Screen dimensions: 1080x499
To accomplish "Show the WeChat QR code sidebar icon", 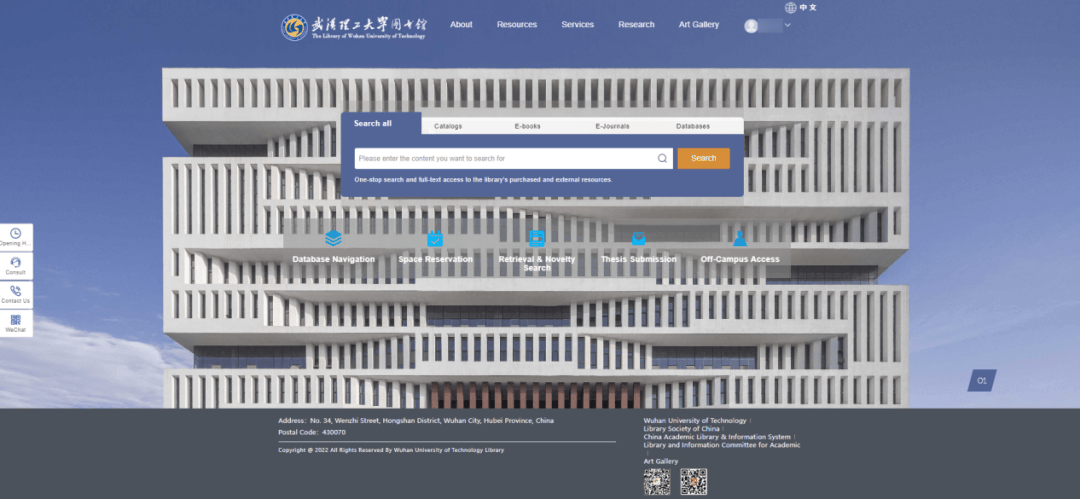I will [16, 320].
